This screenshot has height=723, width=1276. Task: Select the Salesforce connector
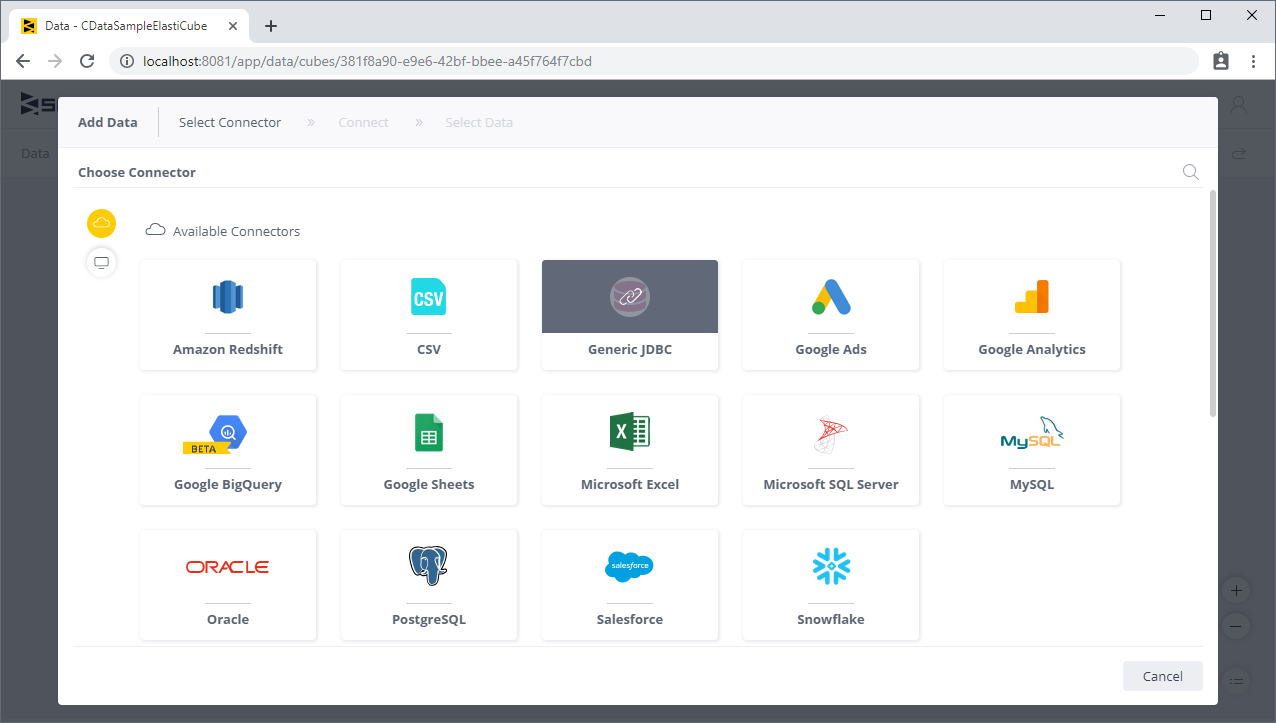point(630,584)
